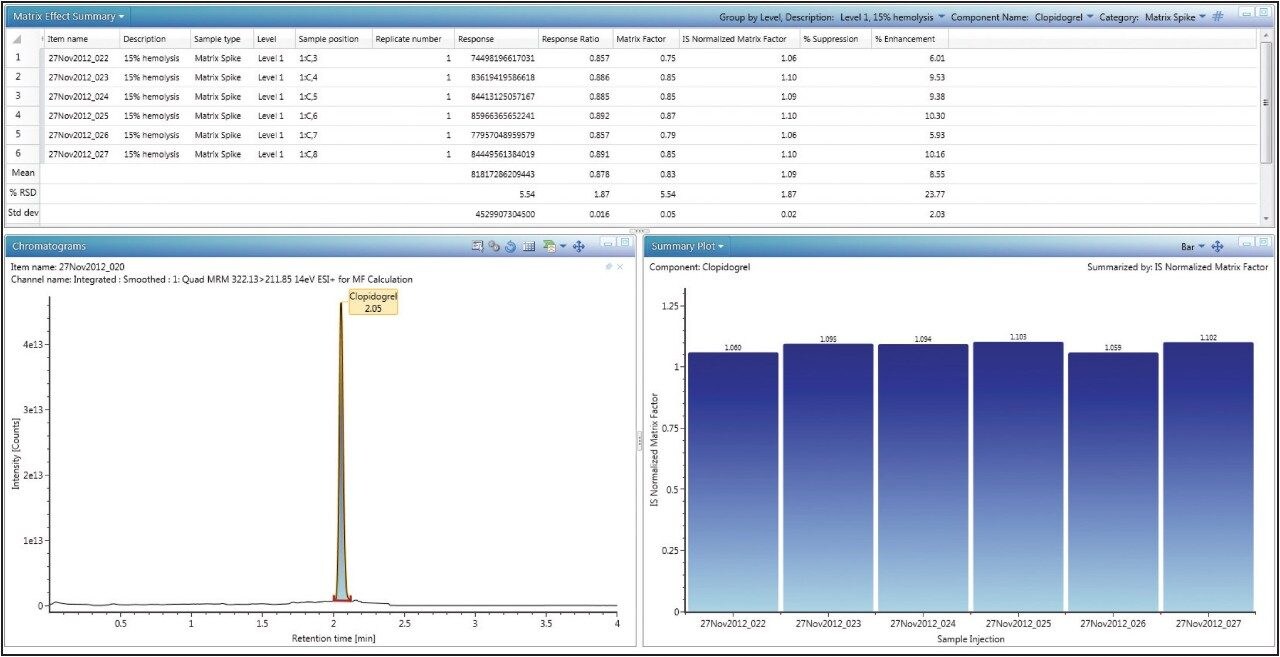Click the bar for 27Nov2012_022
Screen dimensions: 1280x657
733,482
